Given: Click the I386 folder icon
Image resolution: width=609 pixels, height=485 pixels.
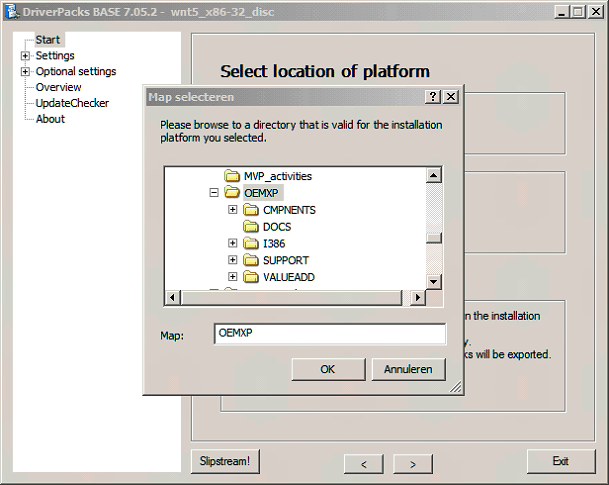Looking at the screenshot, I should pyautogui.click(x=251, y=244).
